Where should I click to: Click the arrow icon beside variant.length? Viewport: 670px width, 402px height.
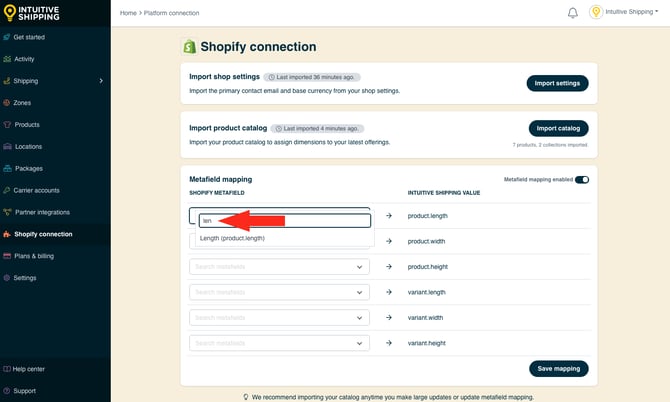click(x=389, y=292)
